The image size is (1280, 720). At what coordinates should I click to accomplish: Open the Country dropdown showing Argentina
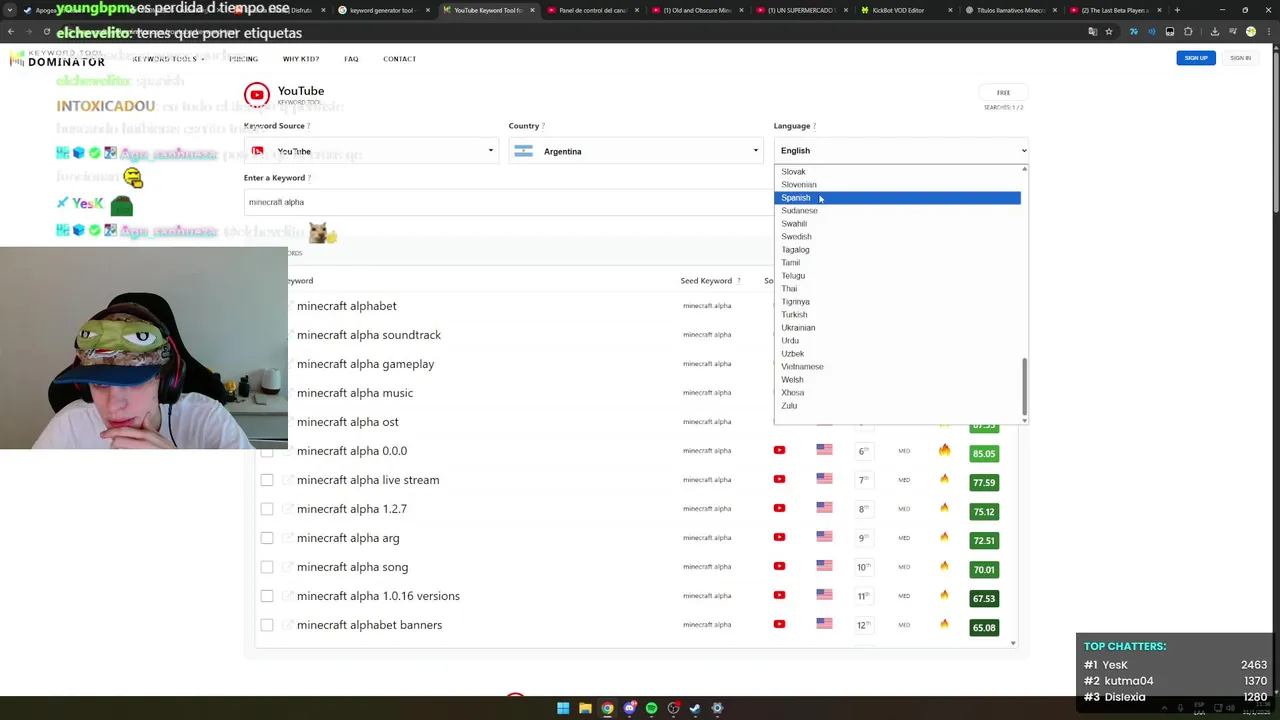click(x=636, y=151)
